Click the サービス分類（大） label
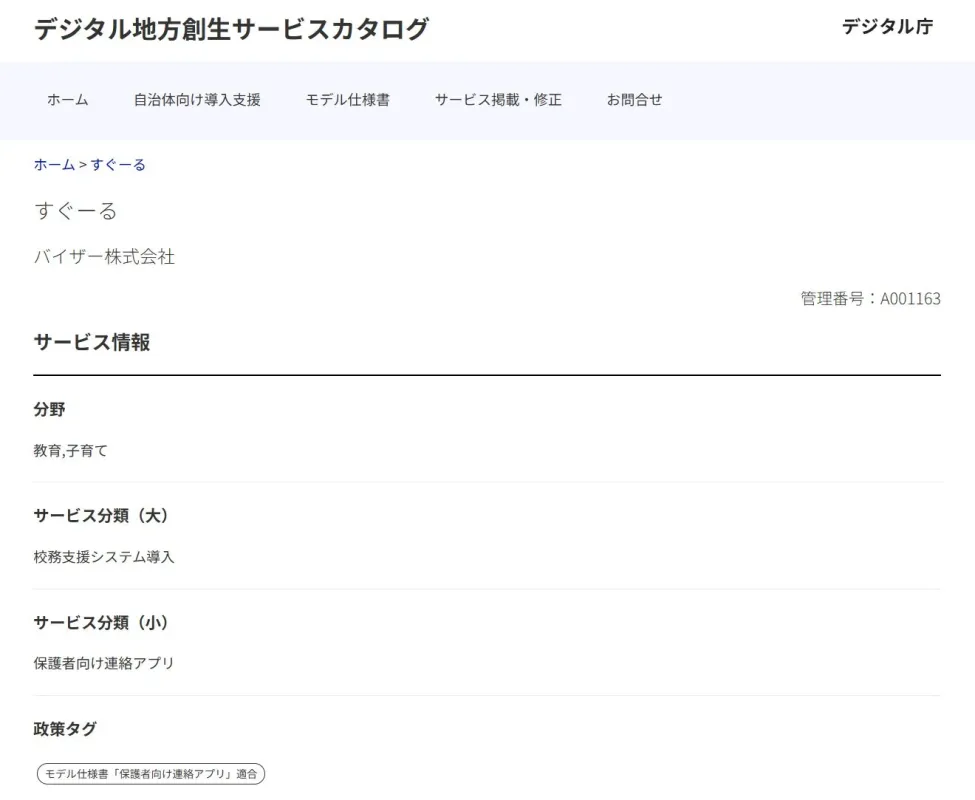975x800 pixels. 101,516
